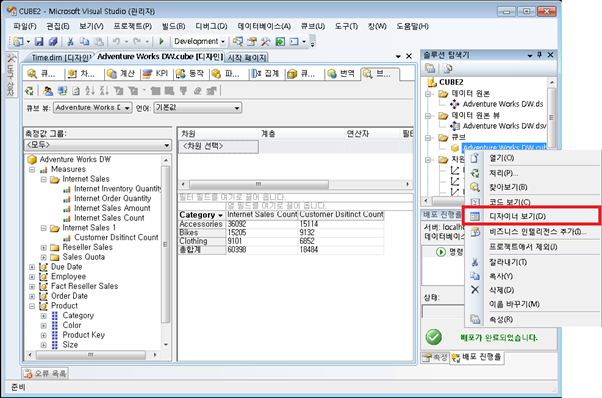Select Customer Dsitinct Count measure in tree

[116, 238]
